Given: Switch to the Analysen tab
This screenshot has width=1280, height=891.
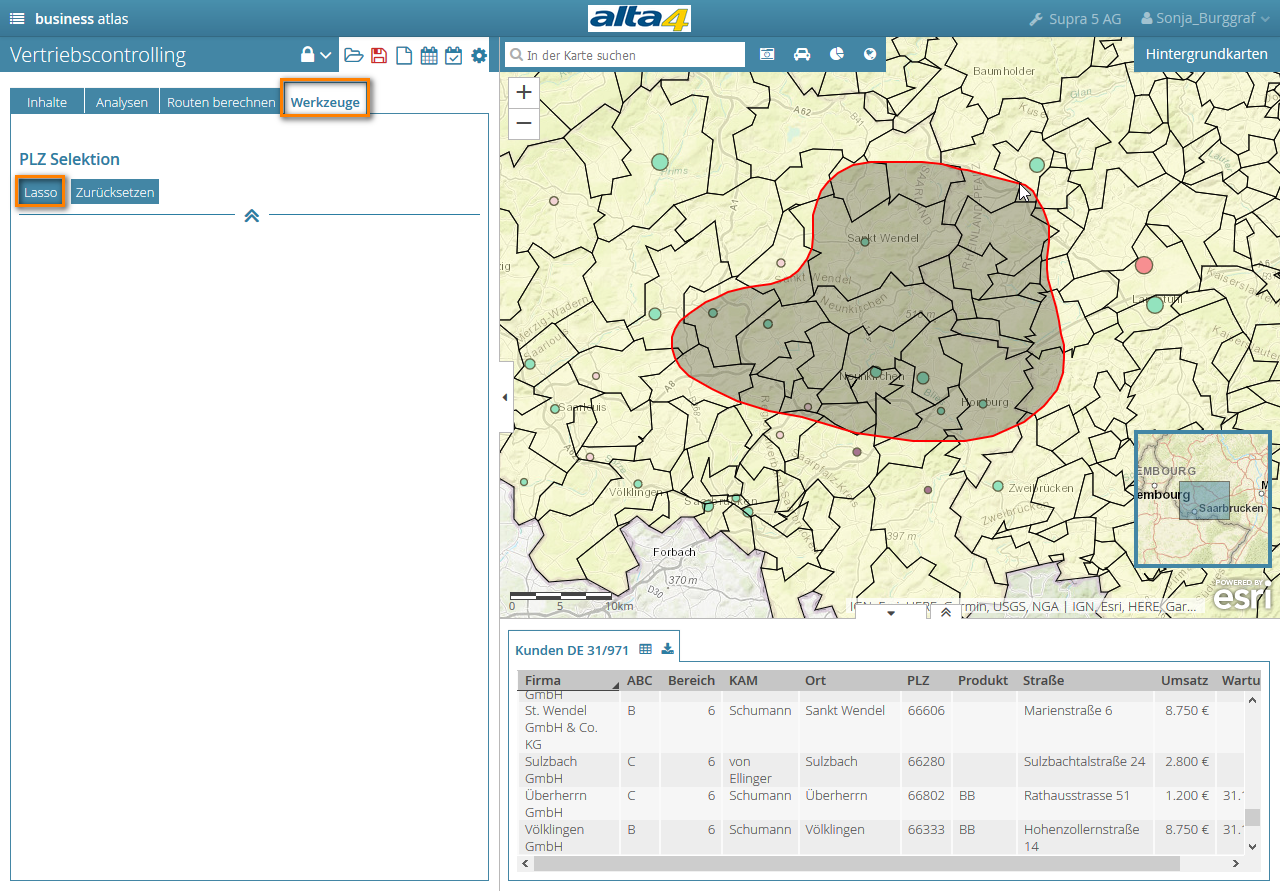Looking at the screenshot, I should [122, 102].
